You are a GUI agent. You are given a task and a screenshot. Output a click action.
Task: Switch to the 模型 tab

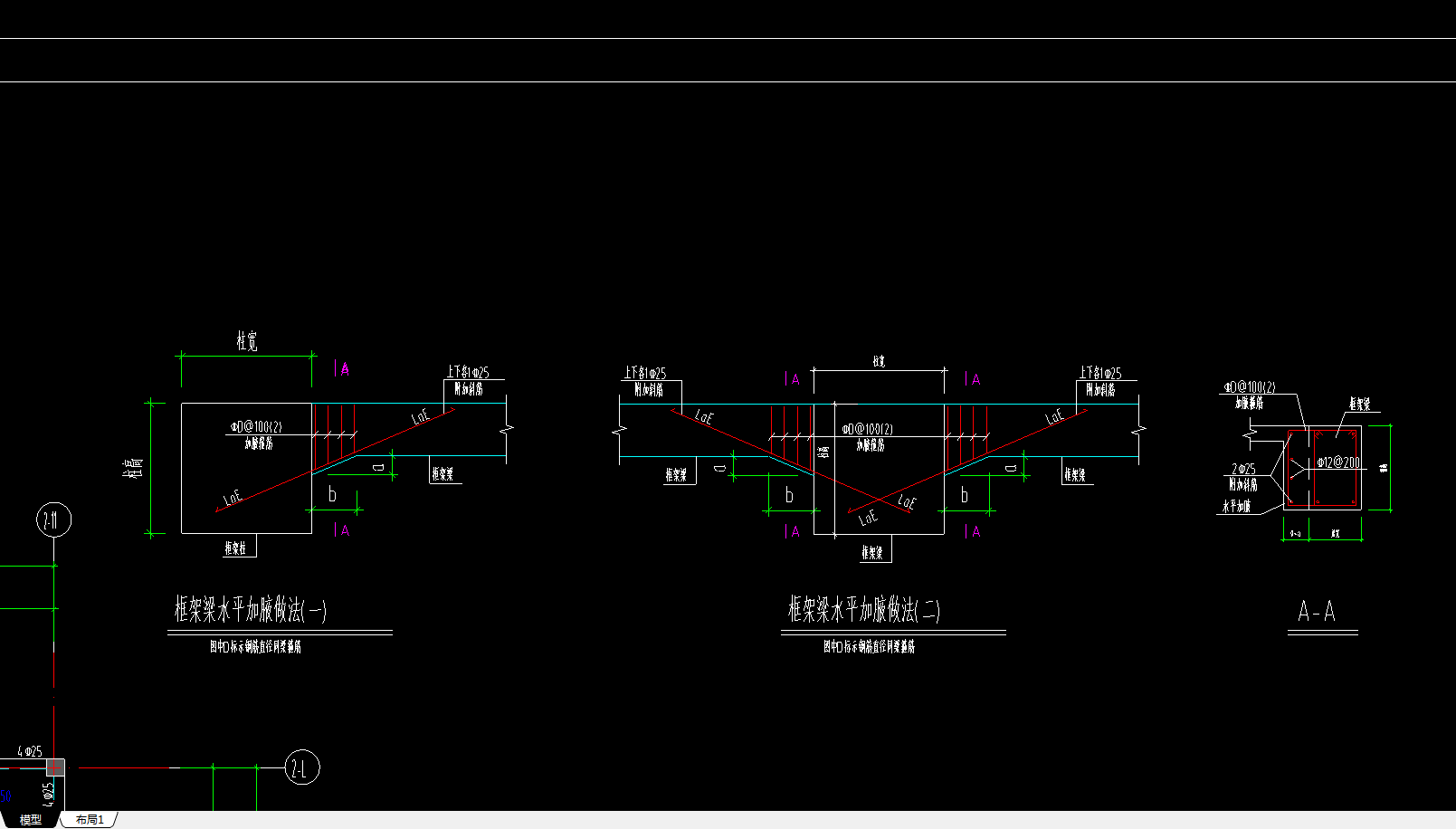click(30, 819)
